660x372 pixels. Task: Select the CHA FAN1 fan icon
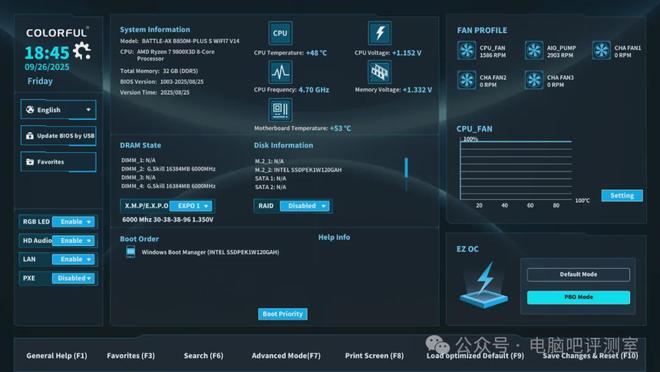coord(601,50)
